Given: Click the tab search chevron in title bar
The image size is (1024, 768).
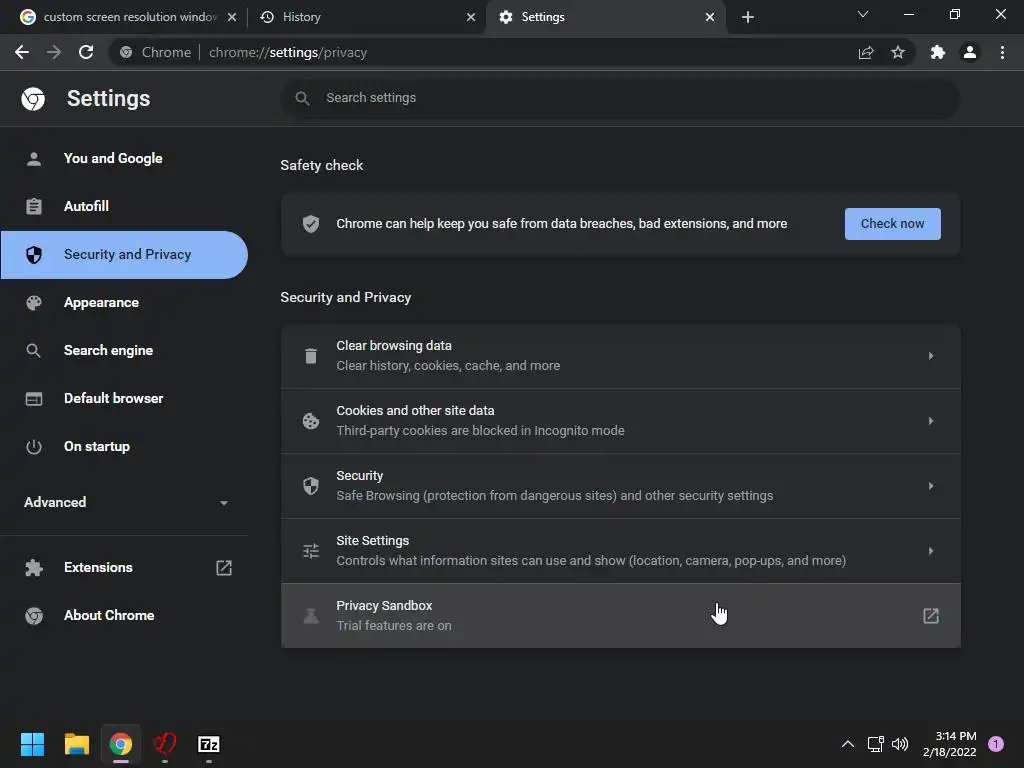Looking at the screenshot, I should click(863, 14).
